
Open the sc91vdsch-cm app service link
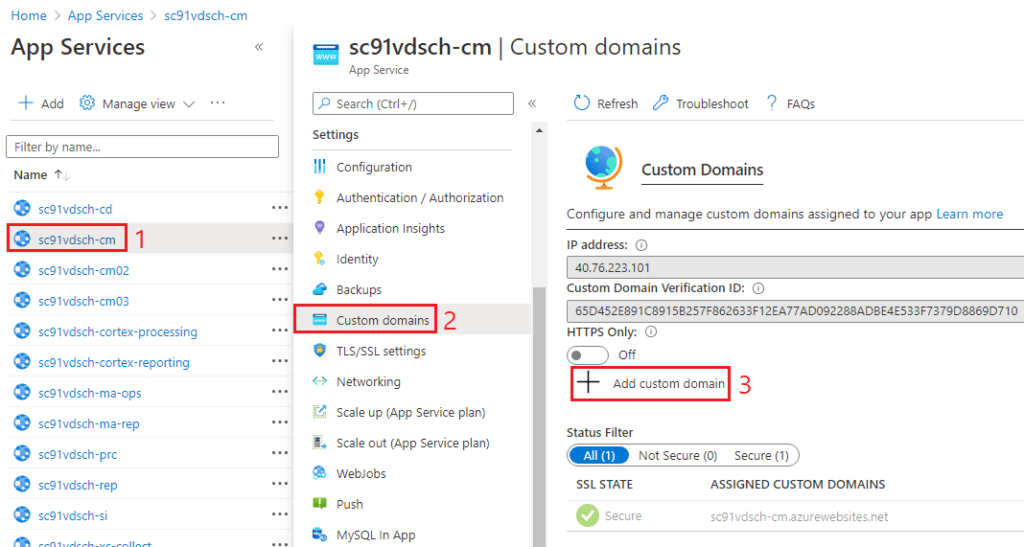point(76,240)
